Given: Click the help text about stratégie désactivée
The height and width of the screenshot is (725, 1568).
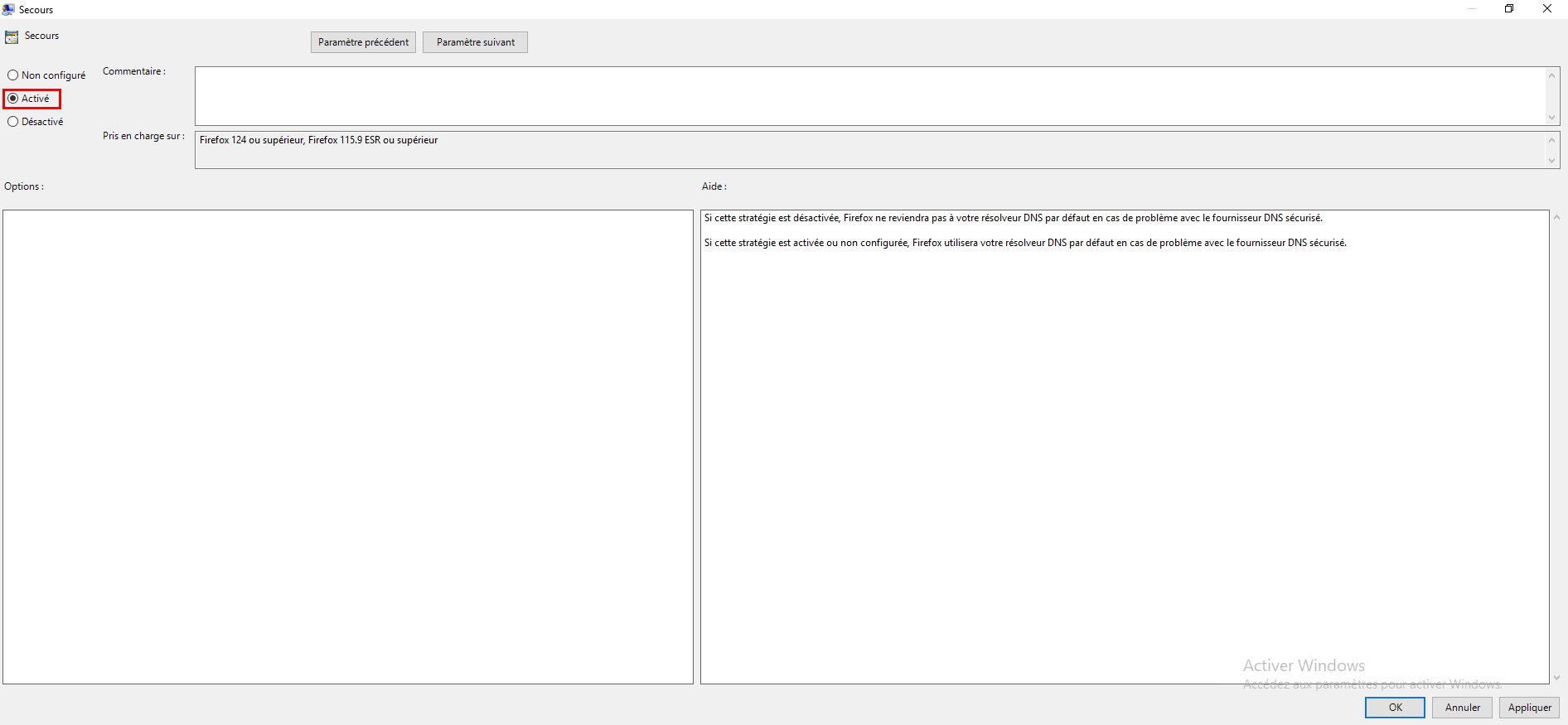Looking at the screenshot, I should coord(1014,218).
